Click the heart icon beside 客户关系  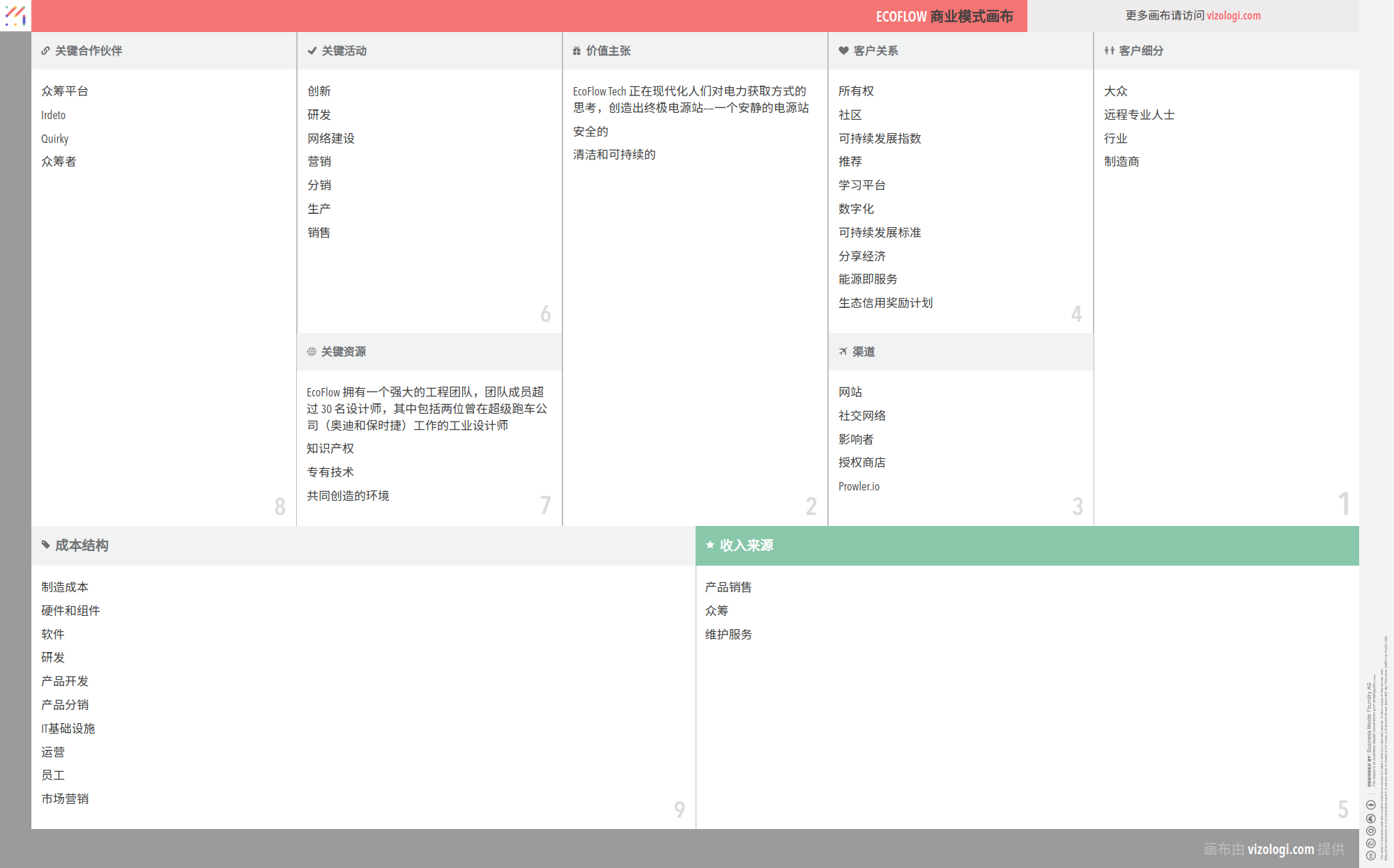tap(843, 51)
